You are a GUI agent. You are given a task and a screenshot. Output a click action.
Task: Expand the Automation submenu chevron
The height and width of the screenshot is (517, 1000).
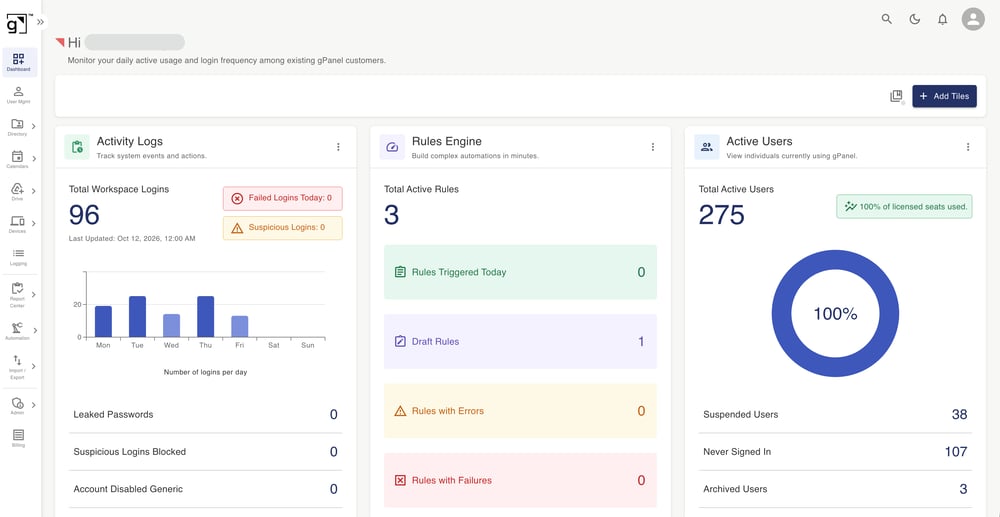click(x=35, y=330)
